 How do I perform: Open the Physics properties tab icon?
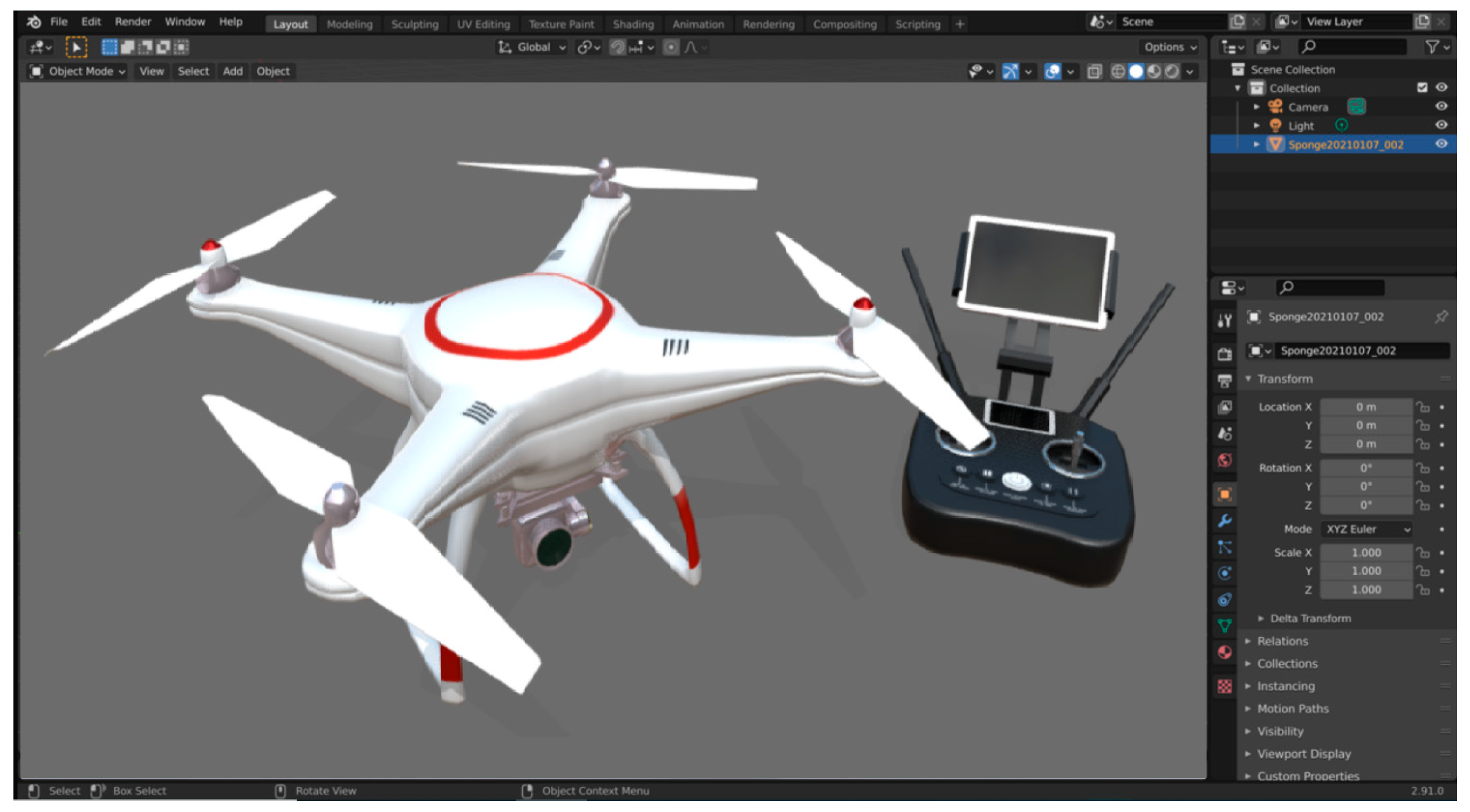[1225, 573]
